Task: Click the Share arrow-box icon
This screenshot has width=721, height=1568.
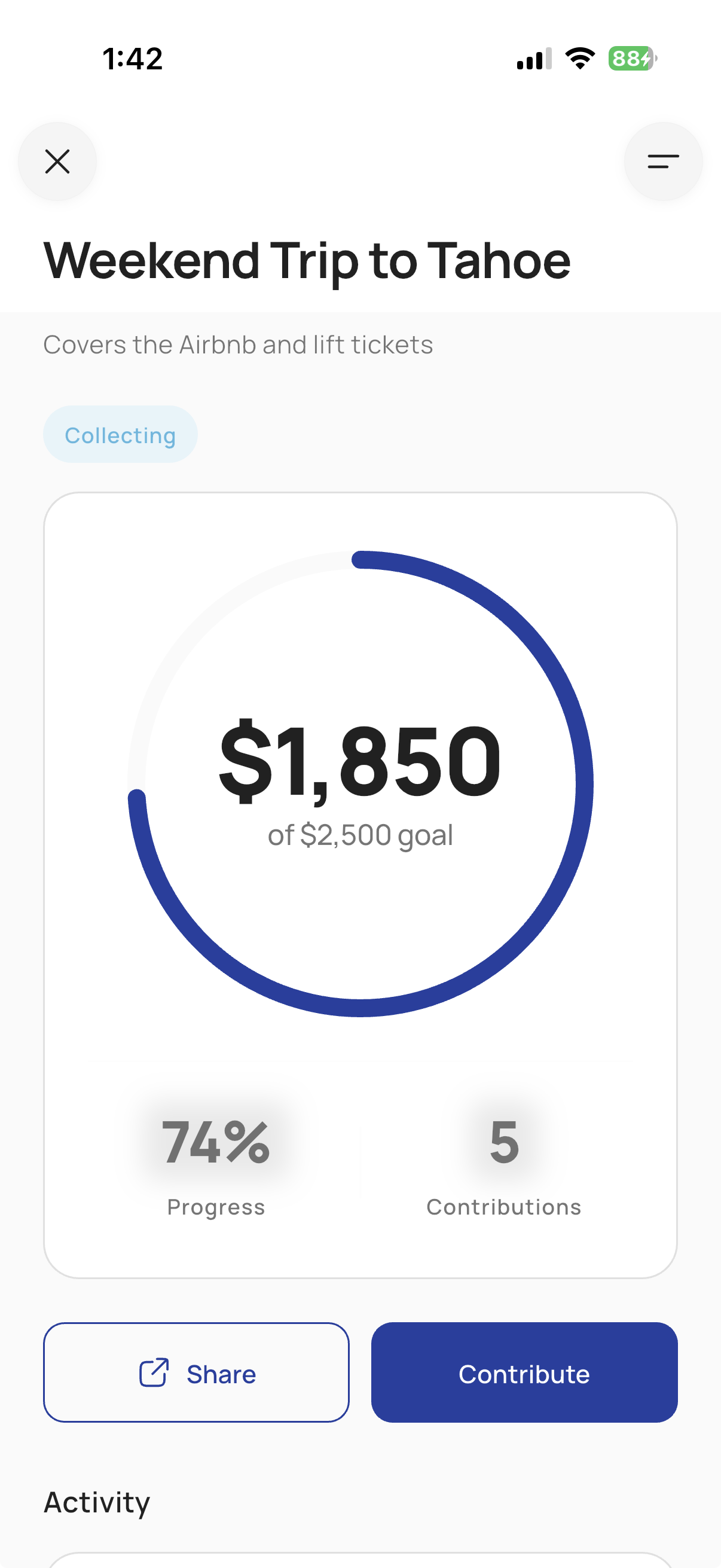Action: click(x=154, y=1372)
